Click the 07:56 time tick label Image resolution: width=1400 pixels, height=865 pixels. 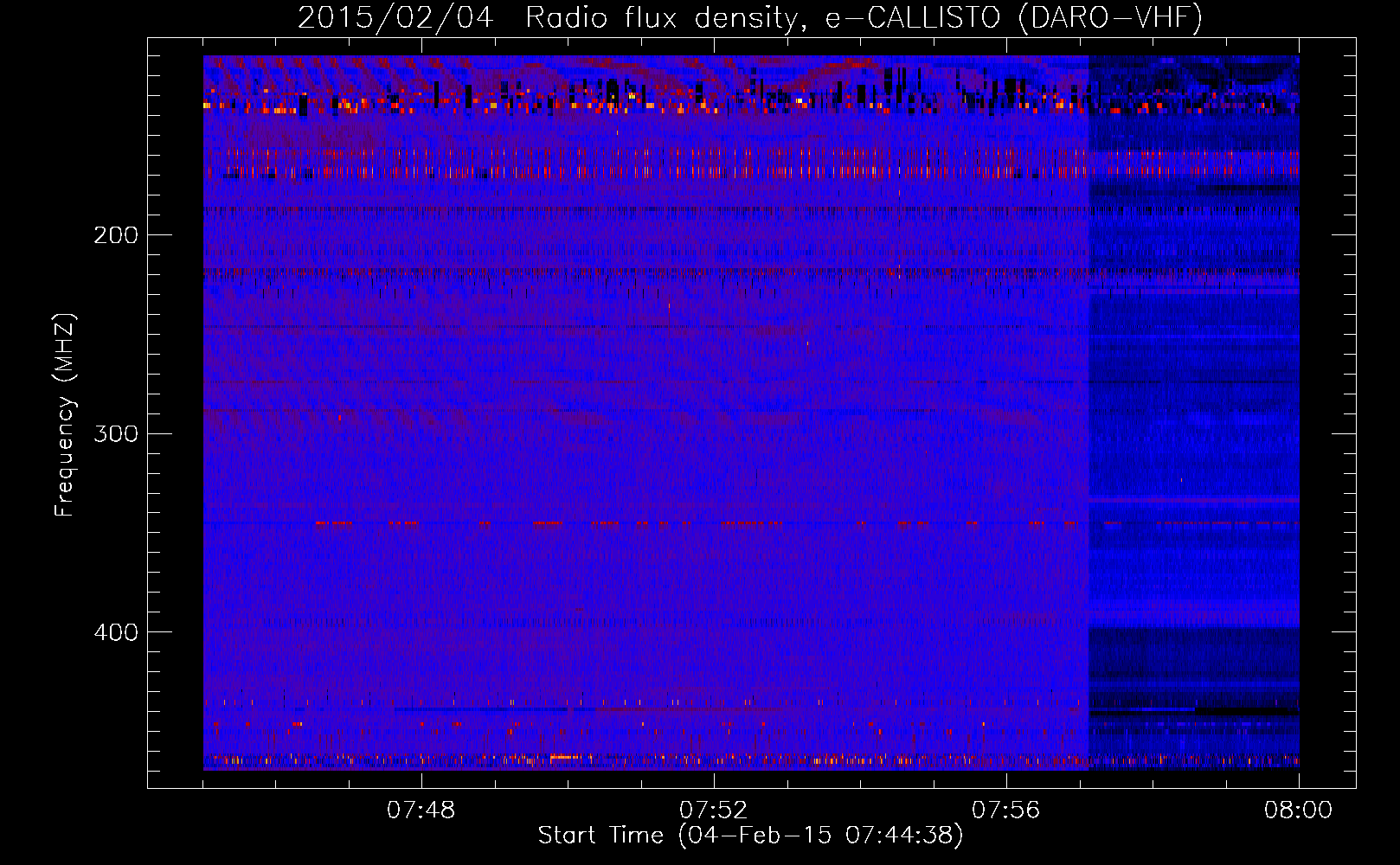coord(1005,811)
